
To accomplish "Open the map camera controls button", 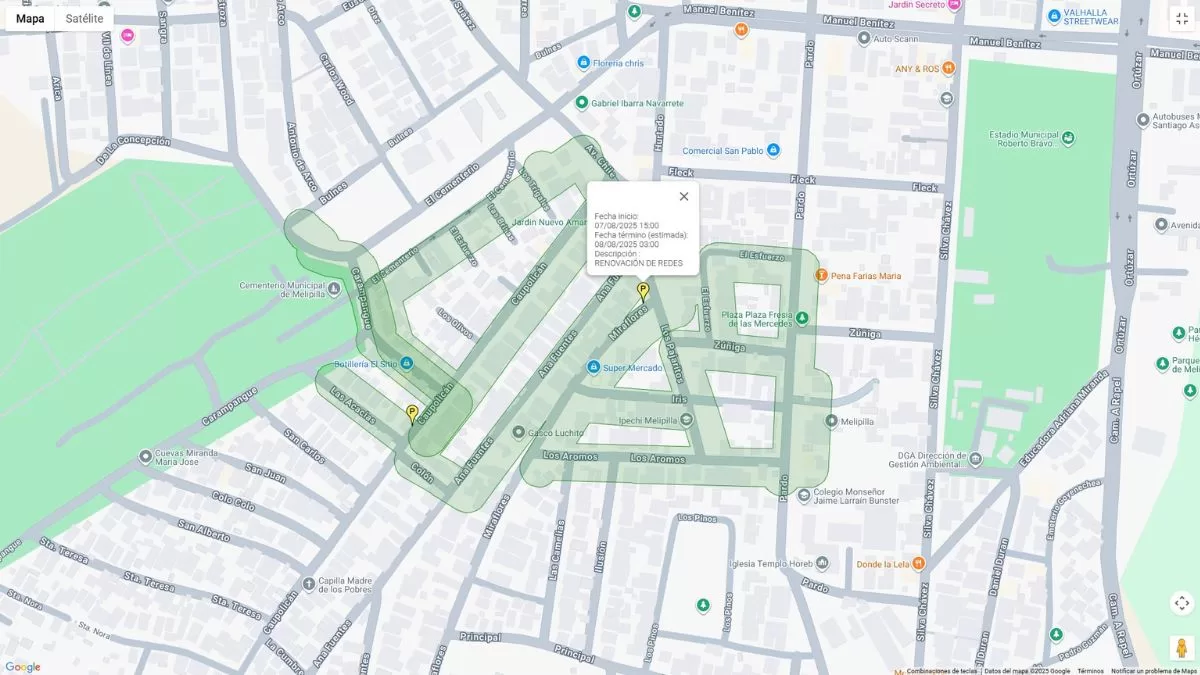I will 1181,603.
